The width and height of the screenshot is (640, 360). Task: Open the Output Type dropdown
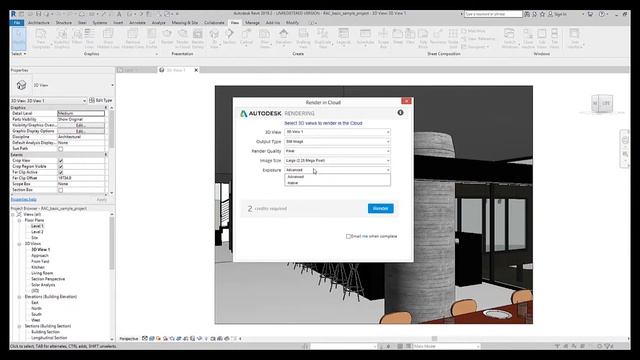pos(337,142)
